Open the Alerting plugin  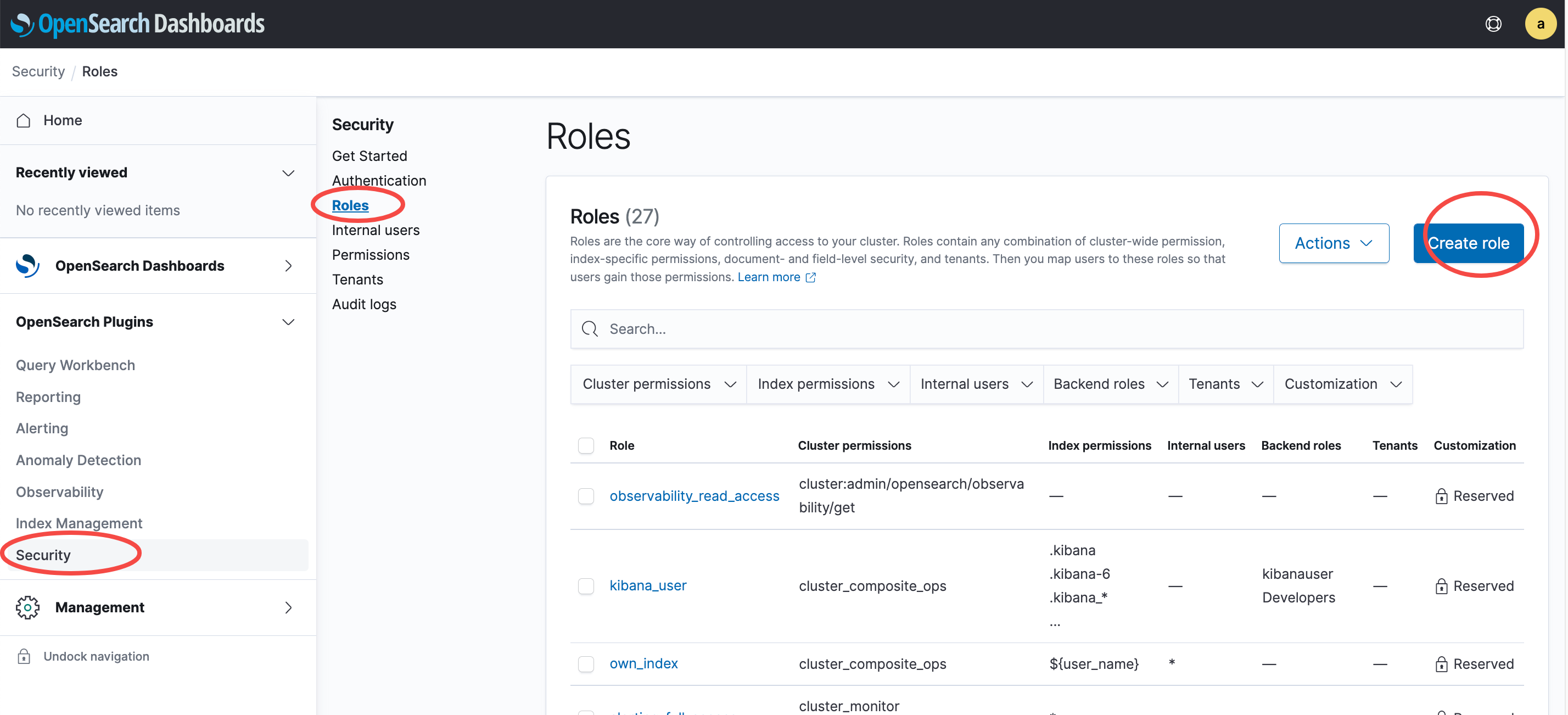41,428
